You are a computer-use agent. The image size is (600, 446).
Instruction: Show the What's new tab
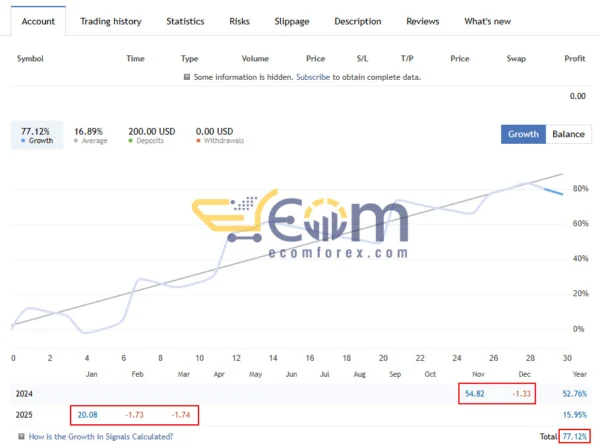(x=487, y=21)
